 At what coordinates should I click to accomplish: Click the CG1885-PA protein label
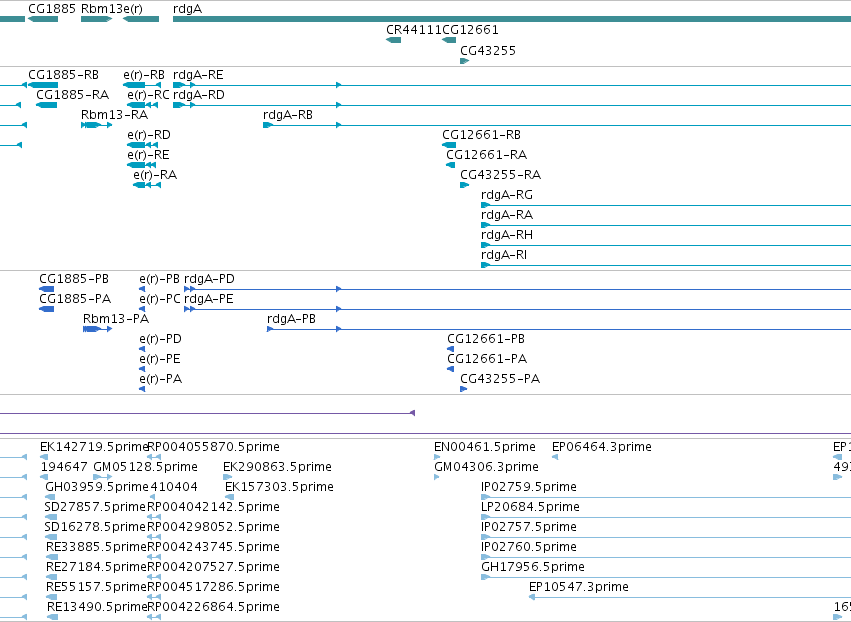pos(75,299)
